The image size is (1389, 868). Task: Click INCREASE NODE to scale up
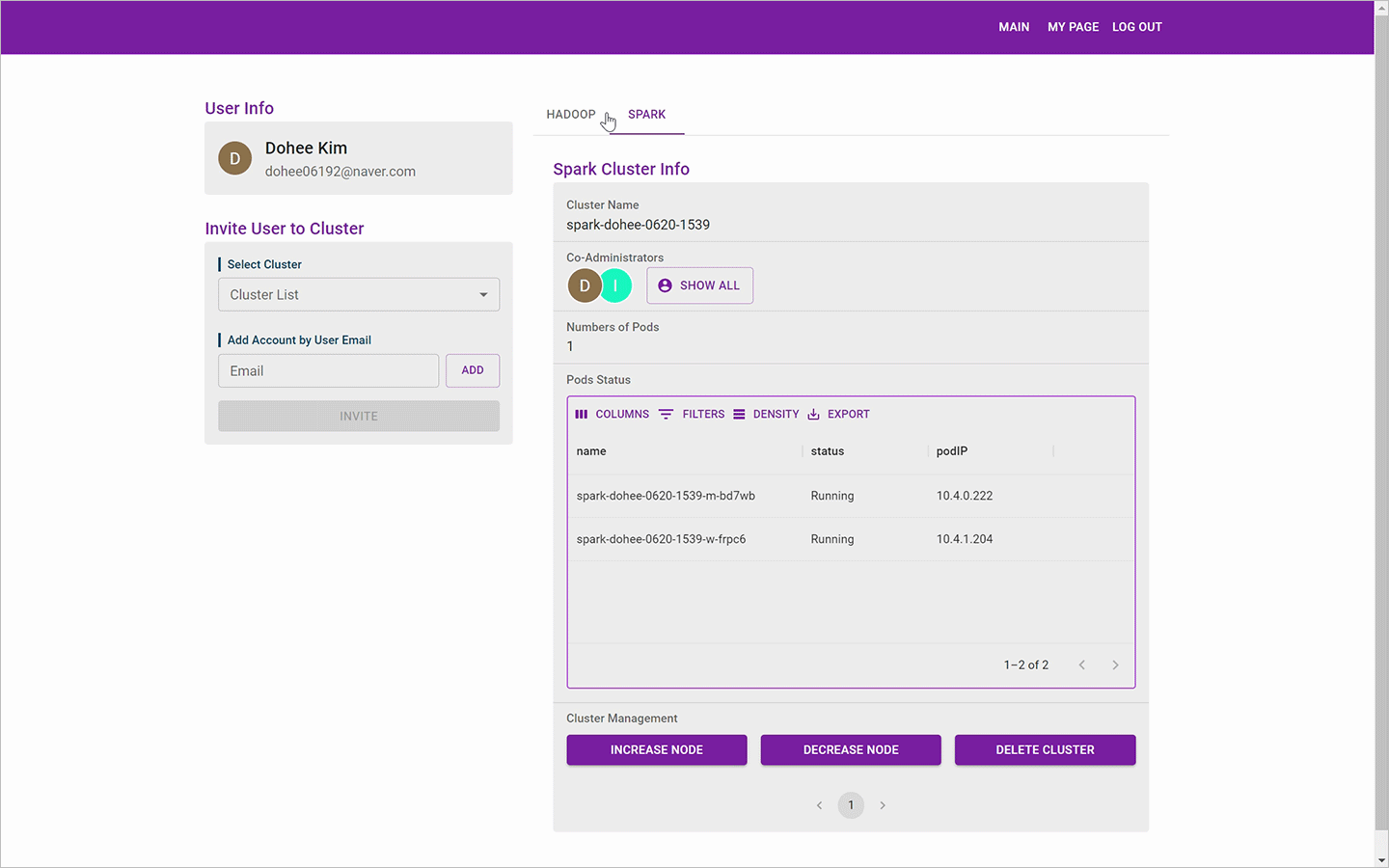(x=656, y=749)
